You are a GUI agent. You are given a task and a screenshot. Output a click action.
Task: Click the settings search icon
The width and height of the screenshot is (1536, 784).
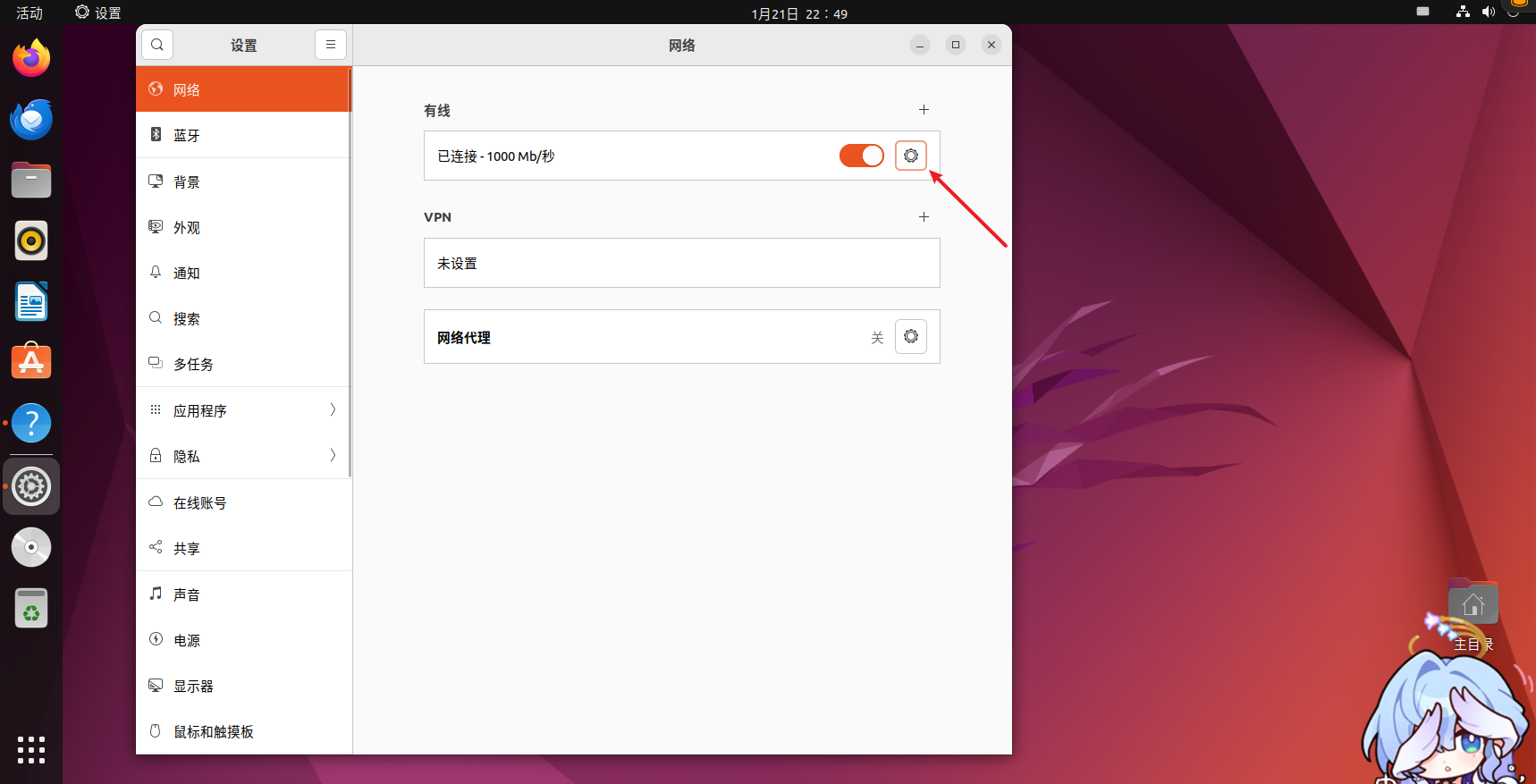coord(157,45)
